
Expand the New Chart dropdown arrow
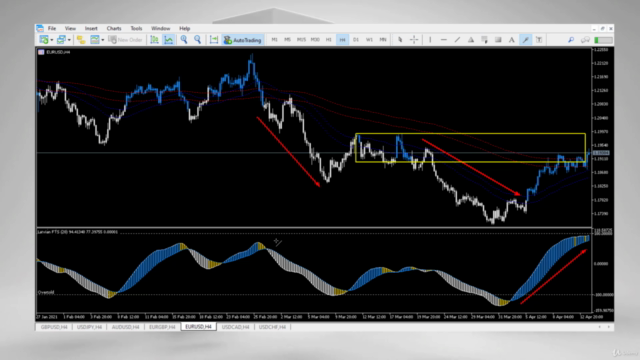51,40
